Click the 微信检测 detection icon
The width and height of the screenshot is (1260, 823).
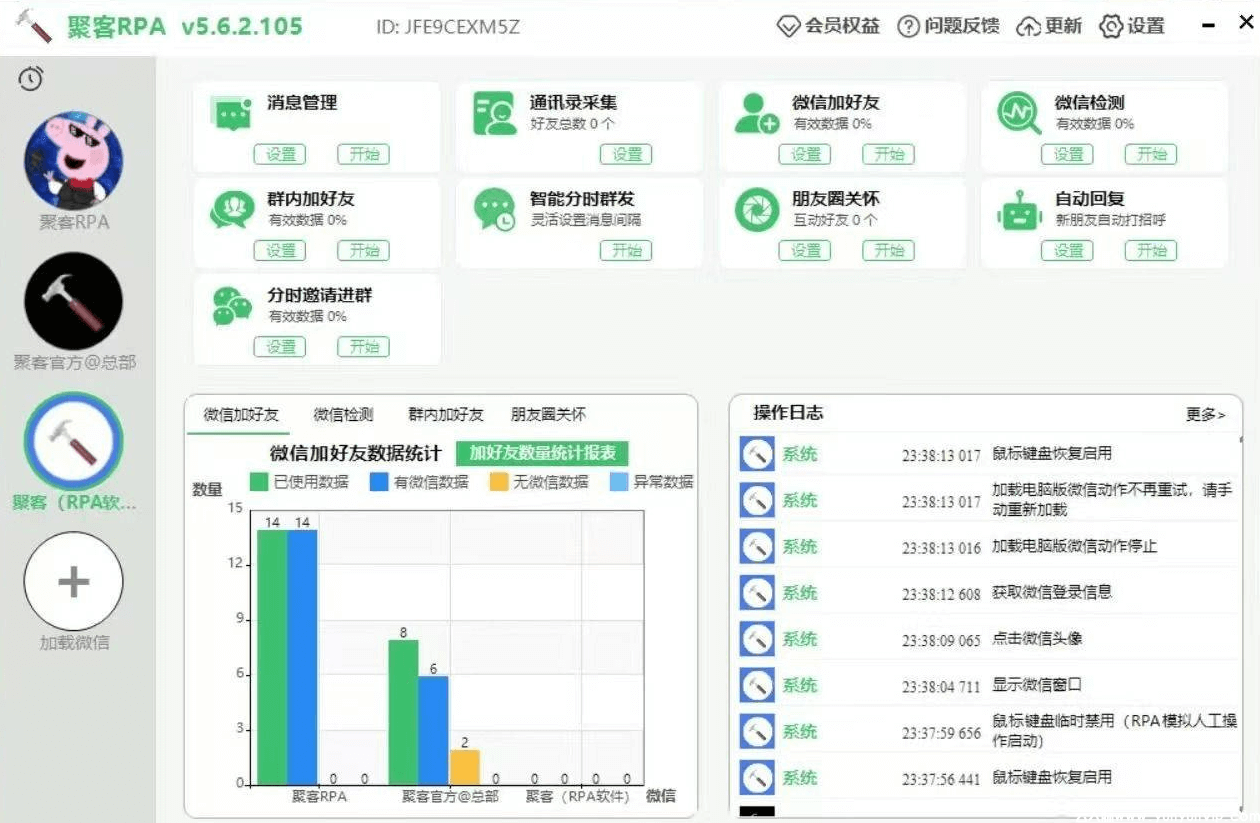pyautogui.click(x=1019, y=114)
